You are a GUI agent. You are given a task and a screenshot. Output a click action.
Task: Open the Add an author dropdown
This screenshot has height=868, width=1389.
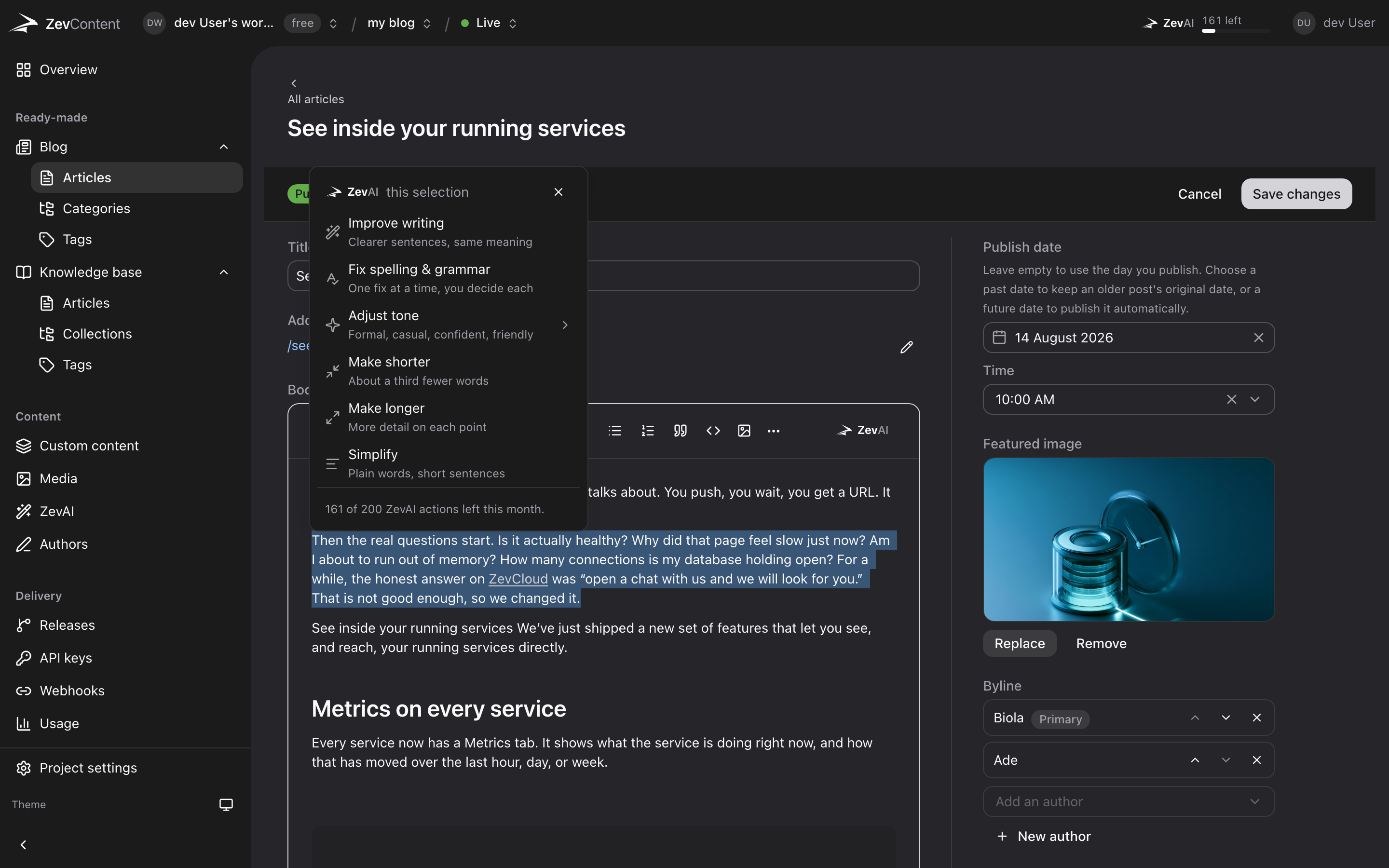tap(1129, 801)
